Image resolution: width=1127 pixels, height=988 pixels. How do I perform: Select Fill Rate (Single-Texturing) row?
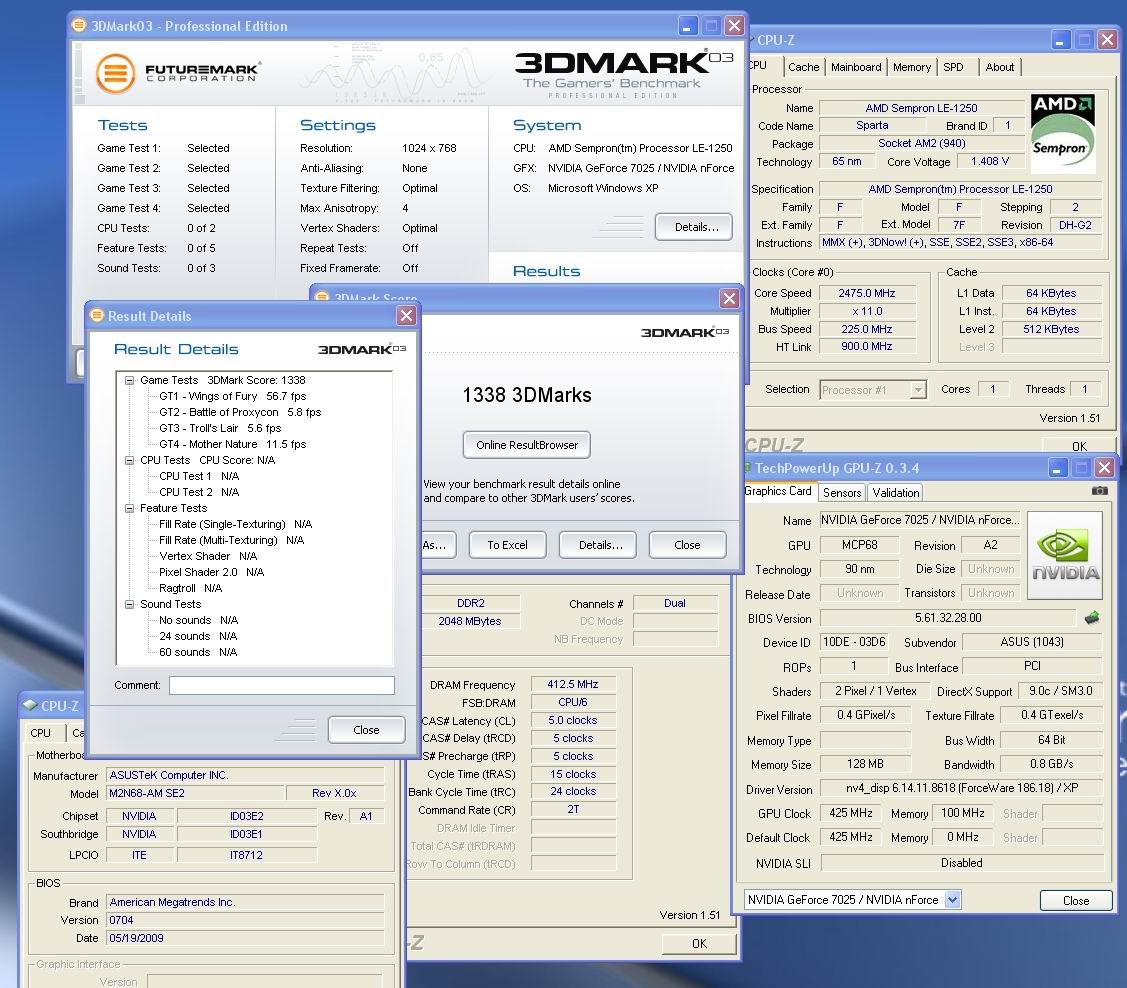[x=235, y=524]
